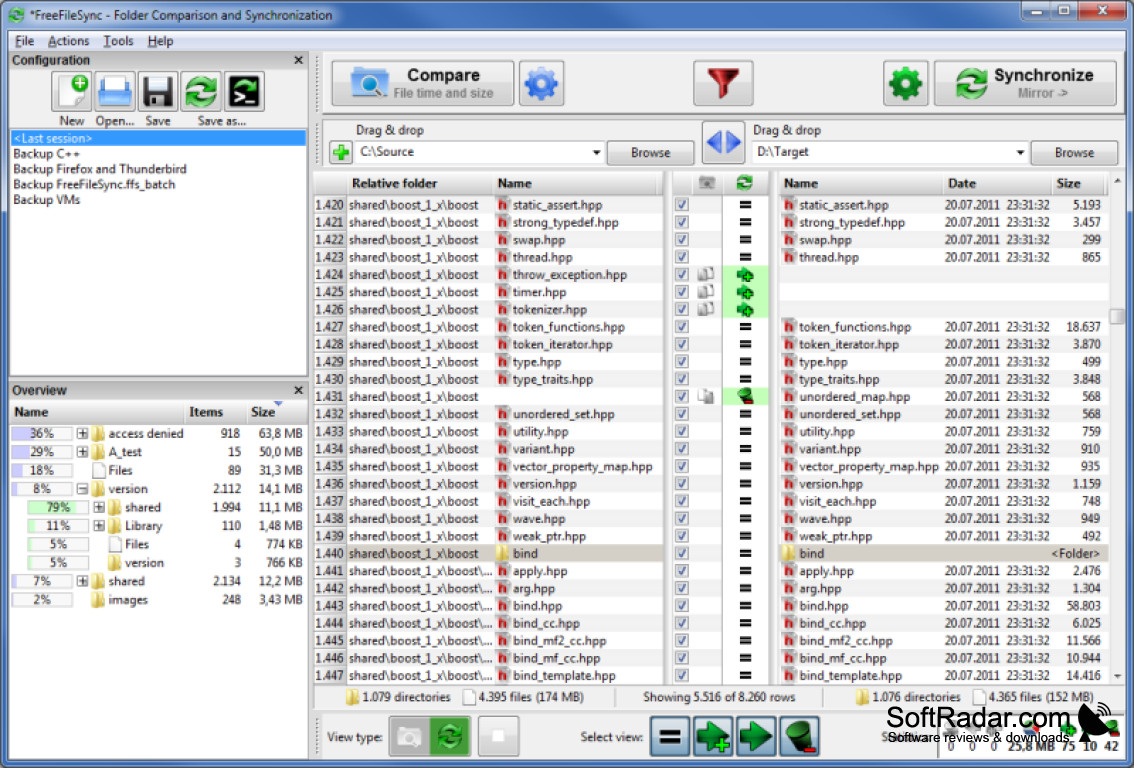The width and height of the screenshot is (1134, 768).
Task: Open the comparison settings gear icon
Action: click(542, 83)
